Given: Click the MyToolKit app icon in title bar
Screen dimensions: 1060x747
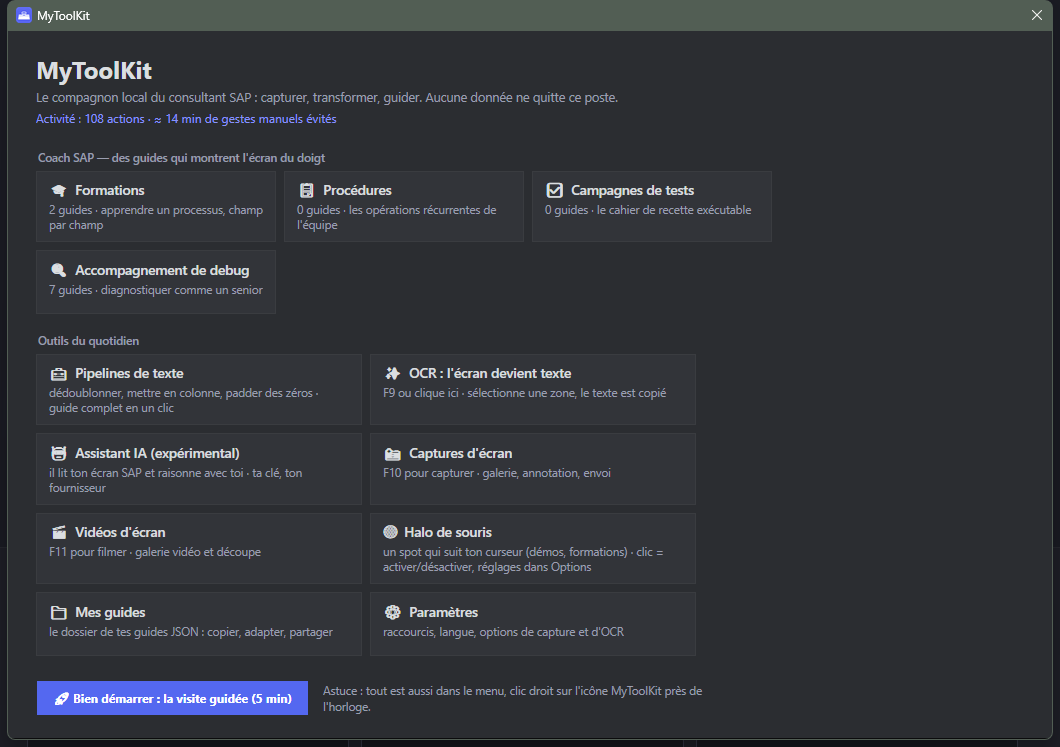Looking at the screenshot, I should click(x=24, y=15).
